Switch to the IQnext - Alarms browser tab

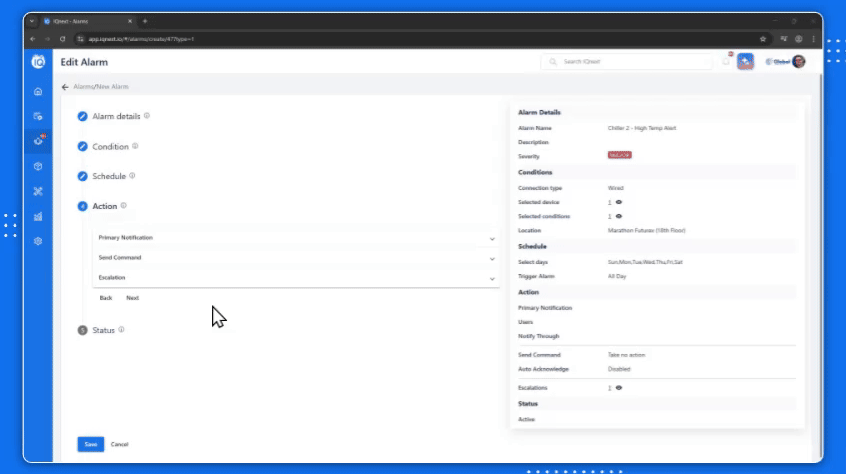pos(88,21)
